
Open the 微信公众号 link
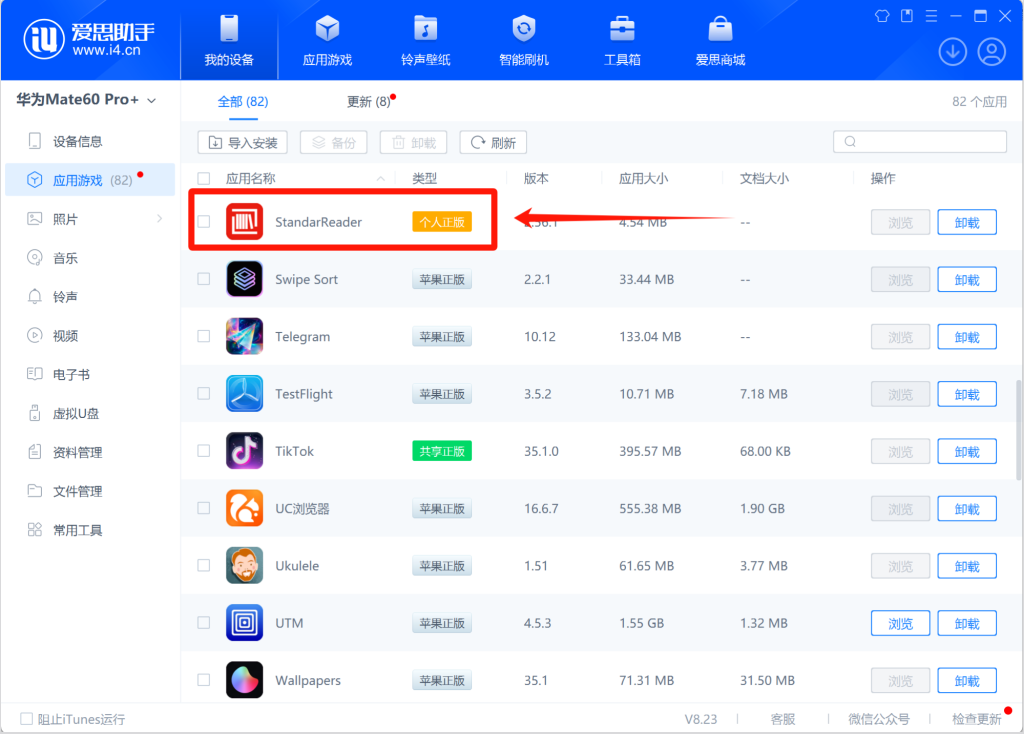point(878,719)
